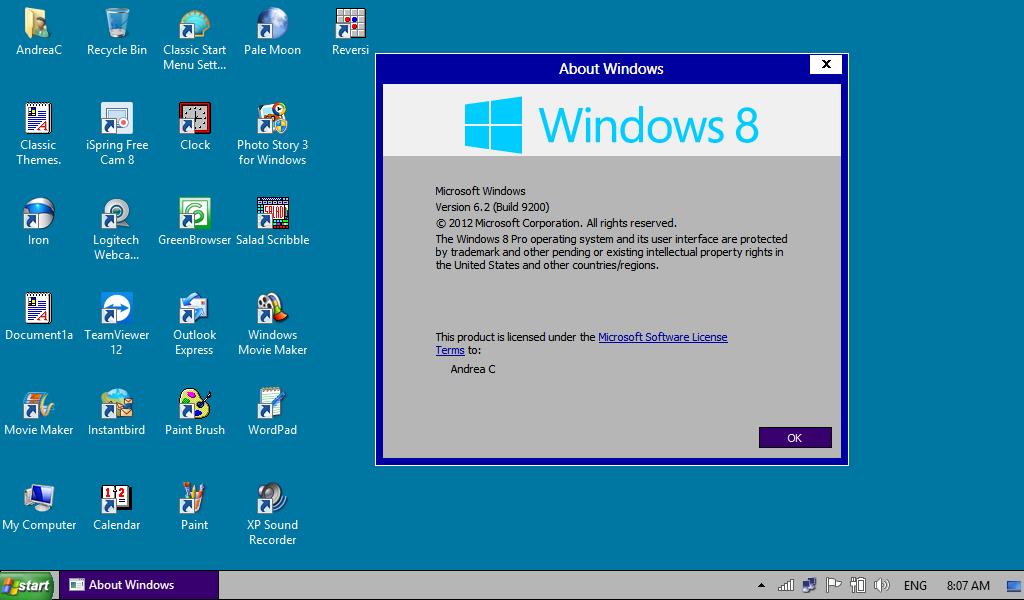Open My Computer icon
Viewport: 1024px width, 600px height.
tap(39, 499)
